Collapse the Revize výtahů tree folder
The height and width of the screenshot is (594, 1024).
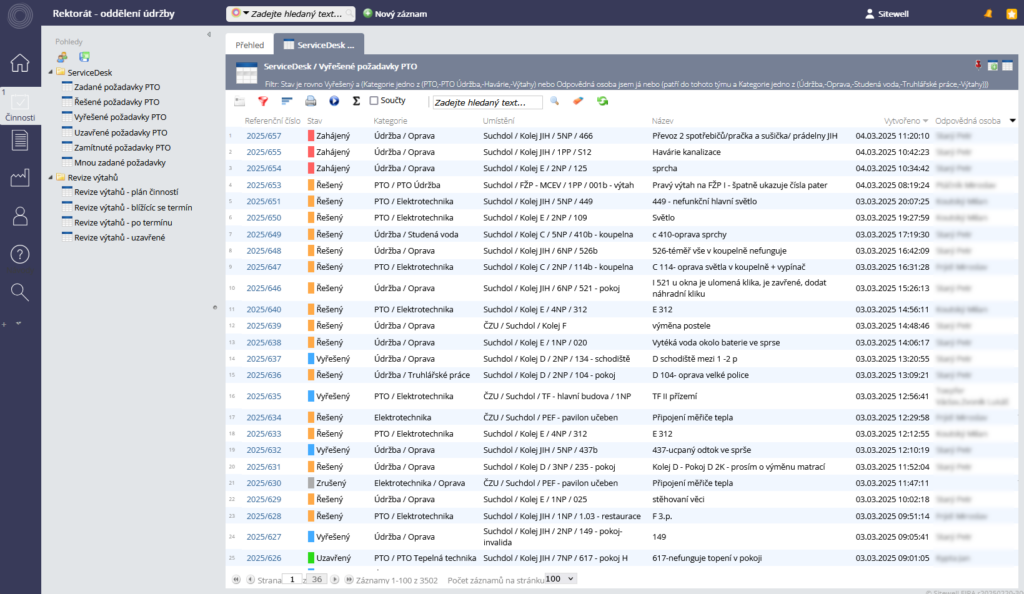click(x=50, y=178)
